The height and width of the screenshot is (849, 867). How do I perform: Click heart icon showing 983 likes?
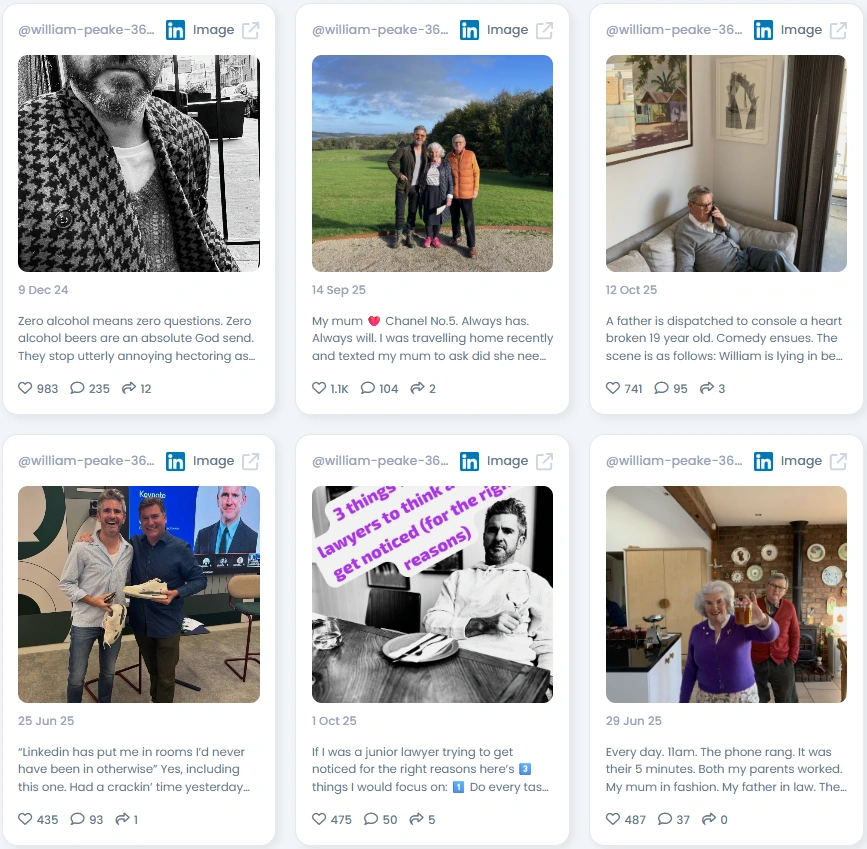click(x=25, y=388)
